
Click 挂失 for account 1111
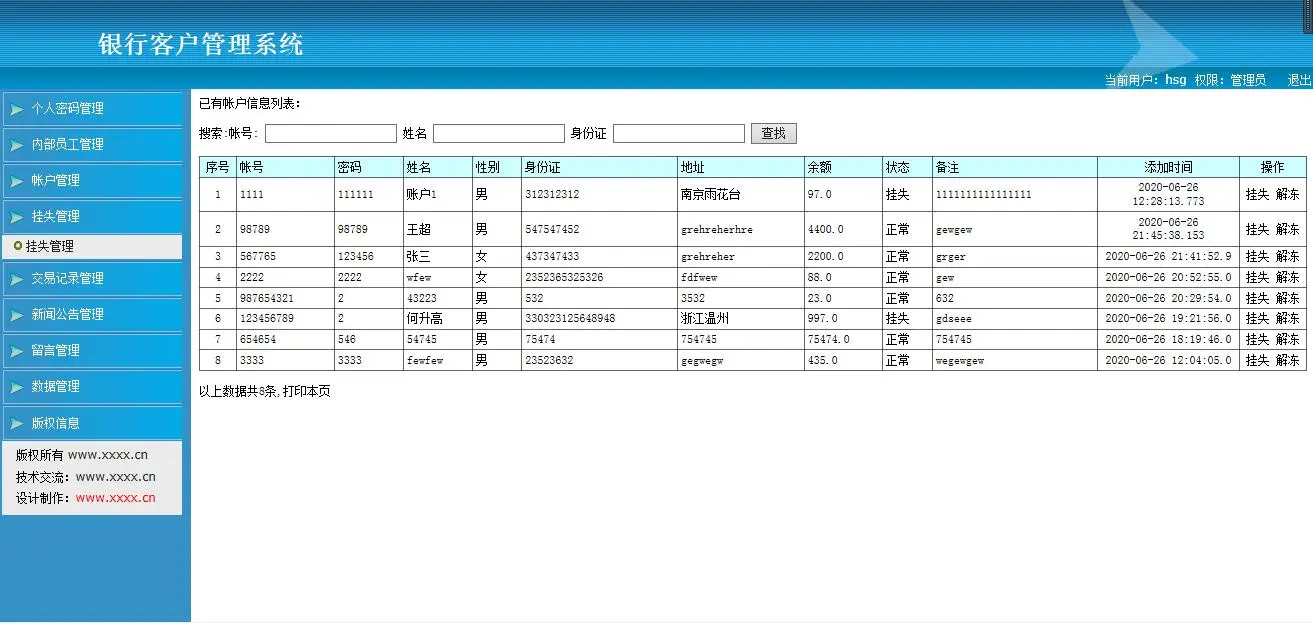tap(1257, 195)
